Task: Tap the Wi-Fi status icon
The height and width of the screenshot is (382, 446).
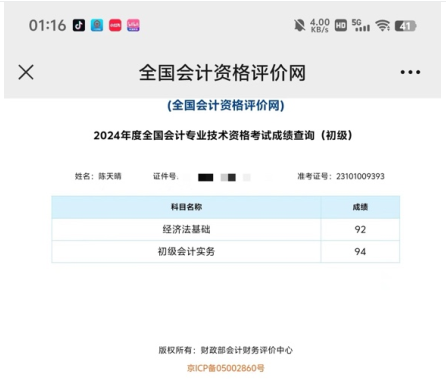Action: 382,25
